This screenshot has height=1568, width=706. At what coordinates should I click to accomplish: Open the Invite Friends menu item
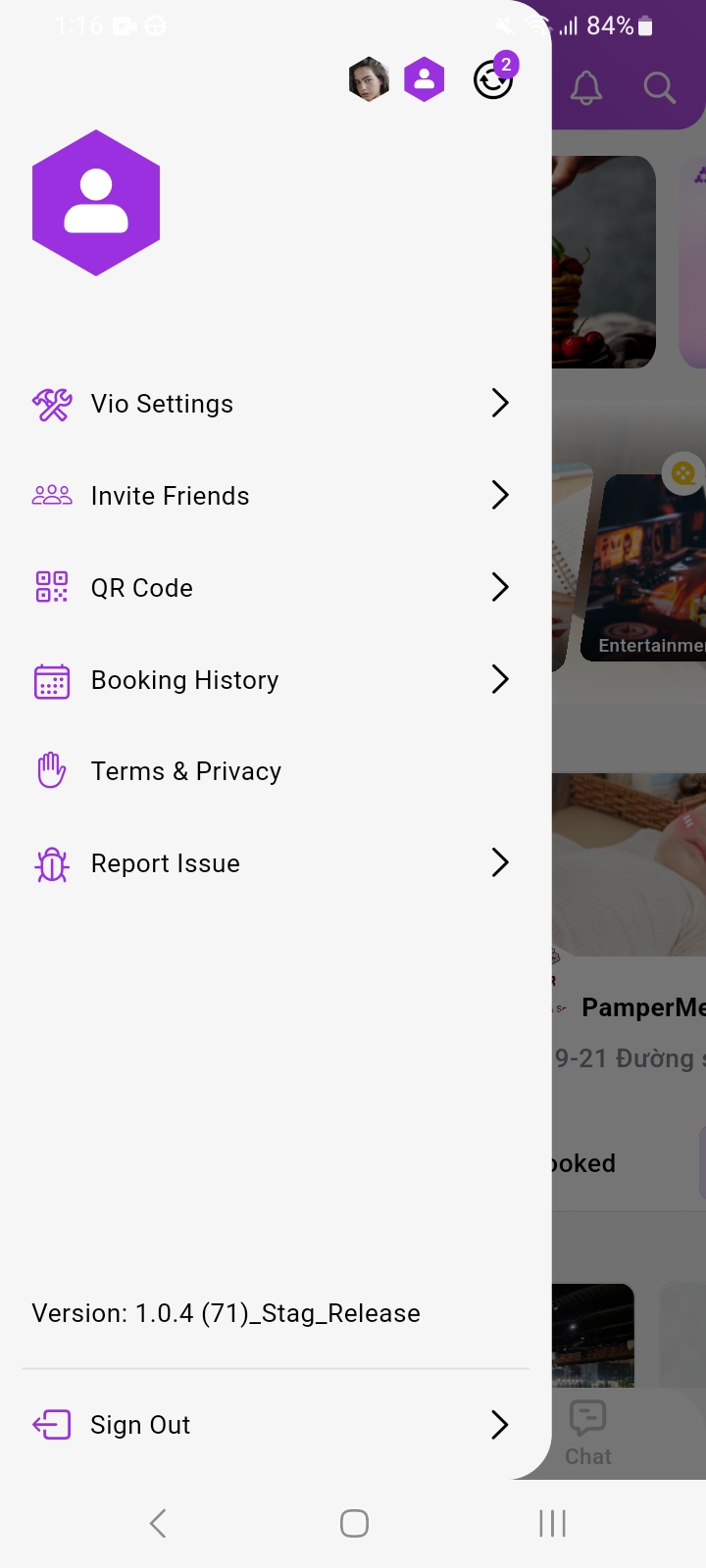(171, 496)
